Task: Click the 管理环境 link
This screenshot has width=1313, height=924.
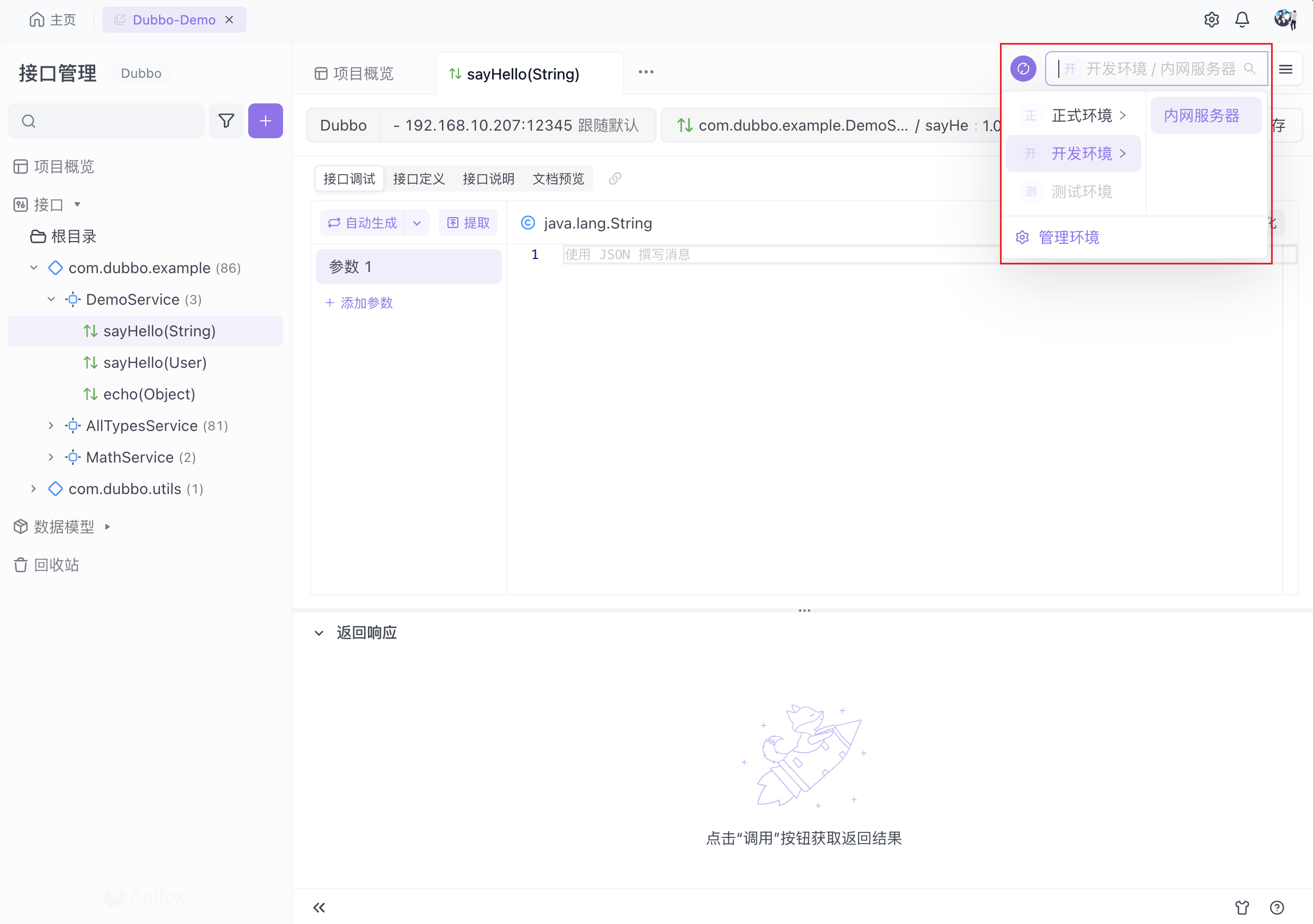Action: pyautogui.click(x=1068, y=237)
